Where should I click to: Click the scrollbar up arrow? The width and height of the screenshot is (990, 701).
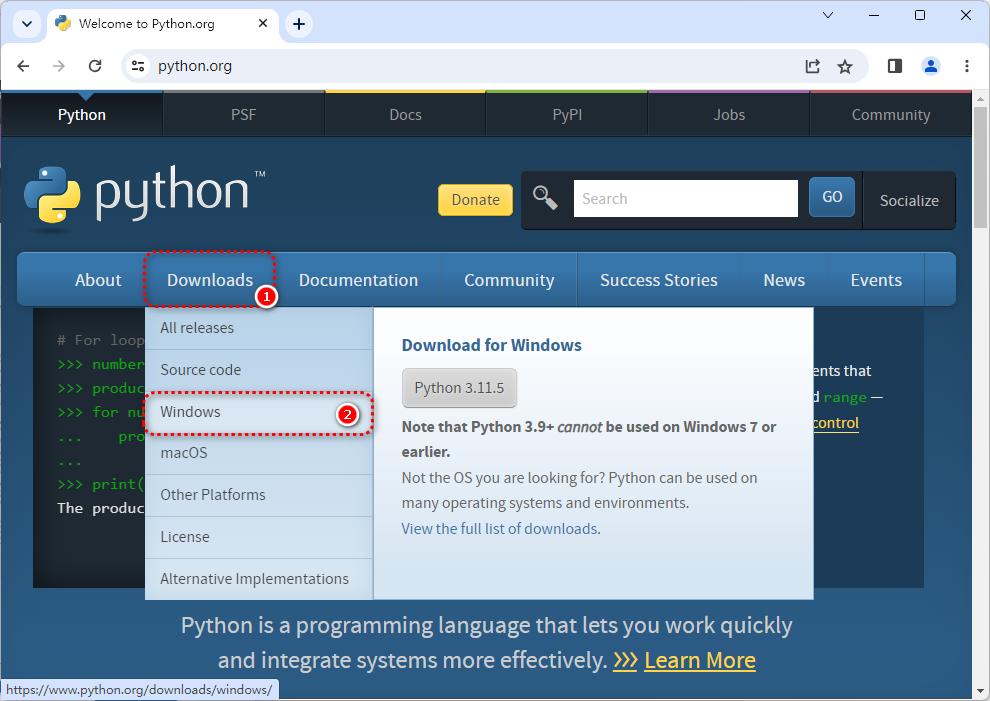click(981, 99)
